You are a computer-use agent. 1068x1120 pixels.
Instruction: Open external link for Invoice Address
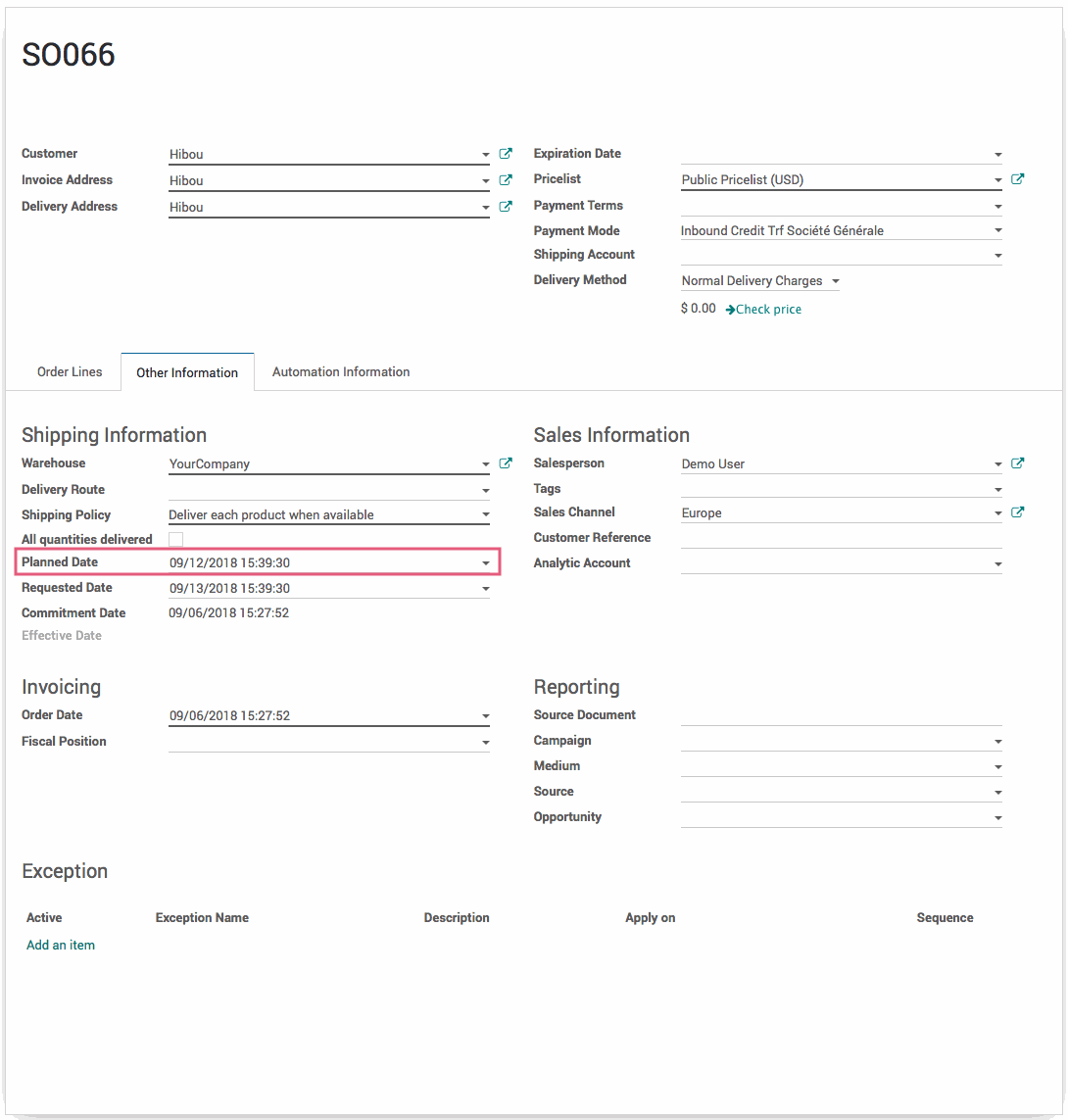pyautogui.click(x=506, y=180)
